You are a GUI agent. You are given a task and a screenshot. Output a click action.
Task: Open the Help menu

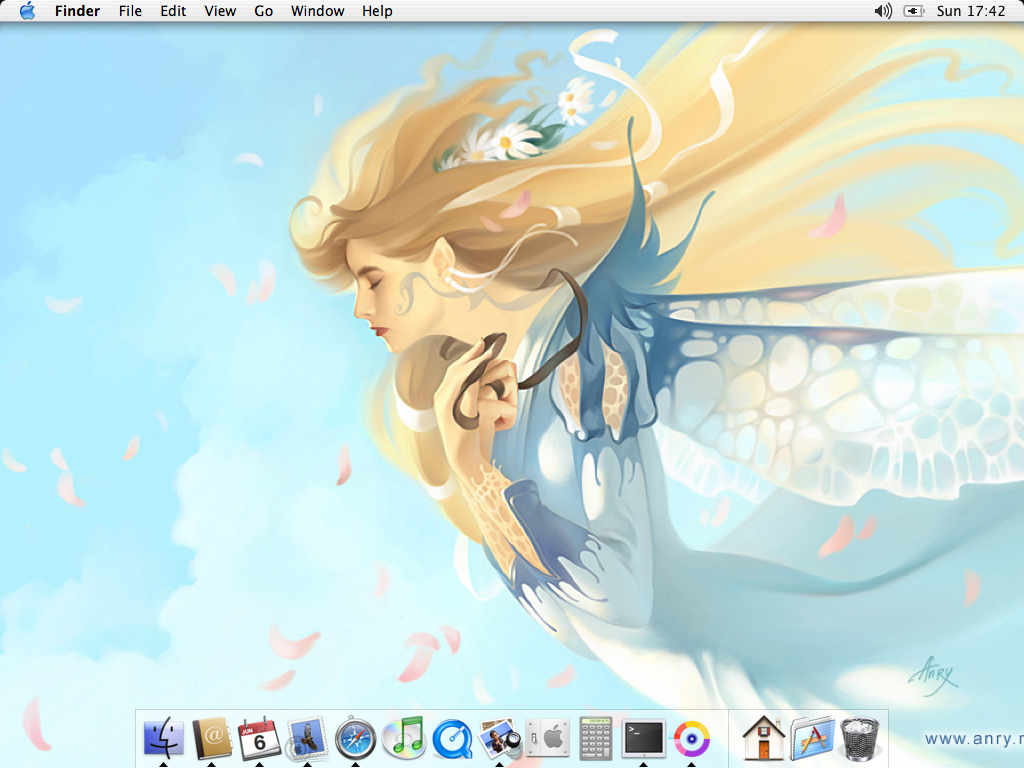[377, 11]
